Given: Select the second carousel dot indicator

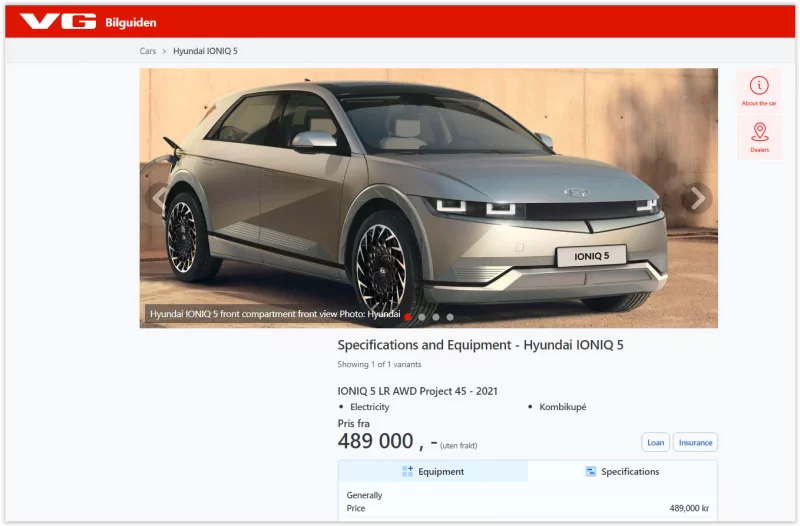Looking at the screenshot, I should pos(422,317).
